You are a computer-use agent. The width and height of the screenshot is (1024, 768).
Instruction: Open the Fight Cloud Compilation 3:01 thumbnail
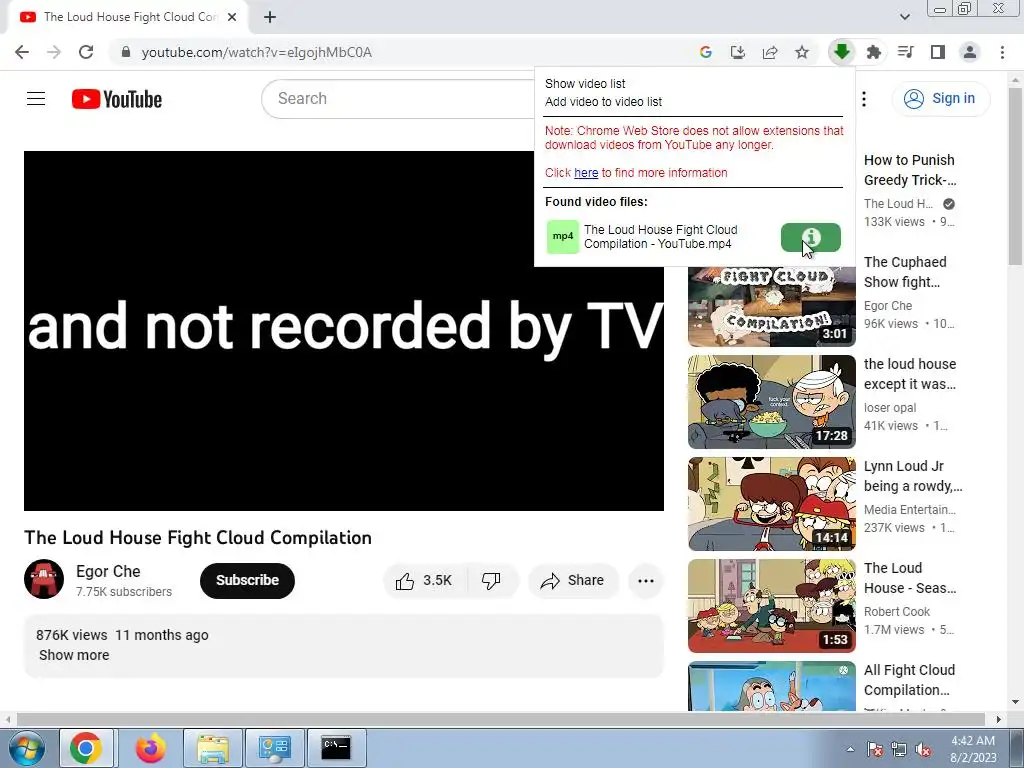coord(771,306)
